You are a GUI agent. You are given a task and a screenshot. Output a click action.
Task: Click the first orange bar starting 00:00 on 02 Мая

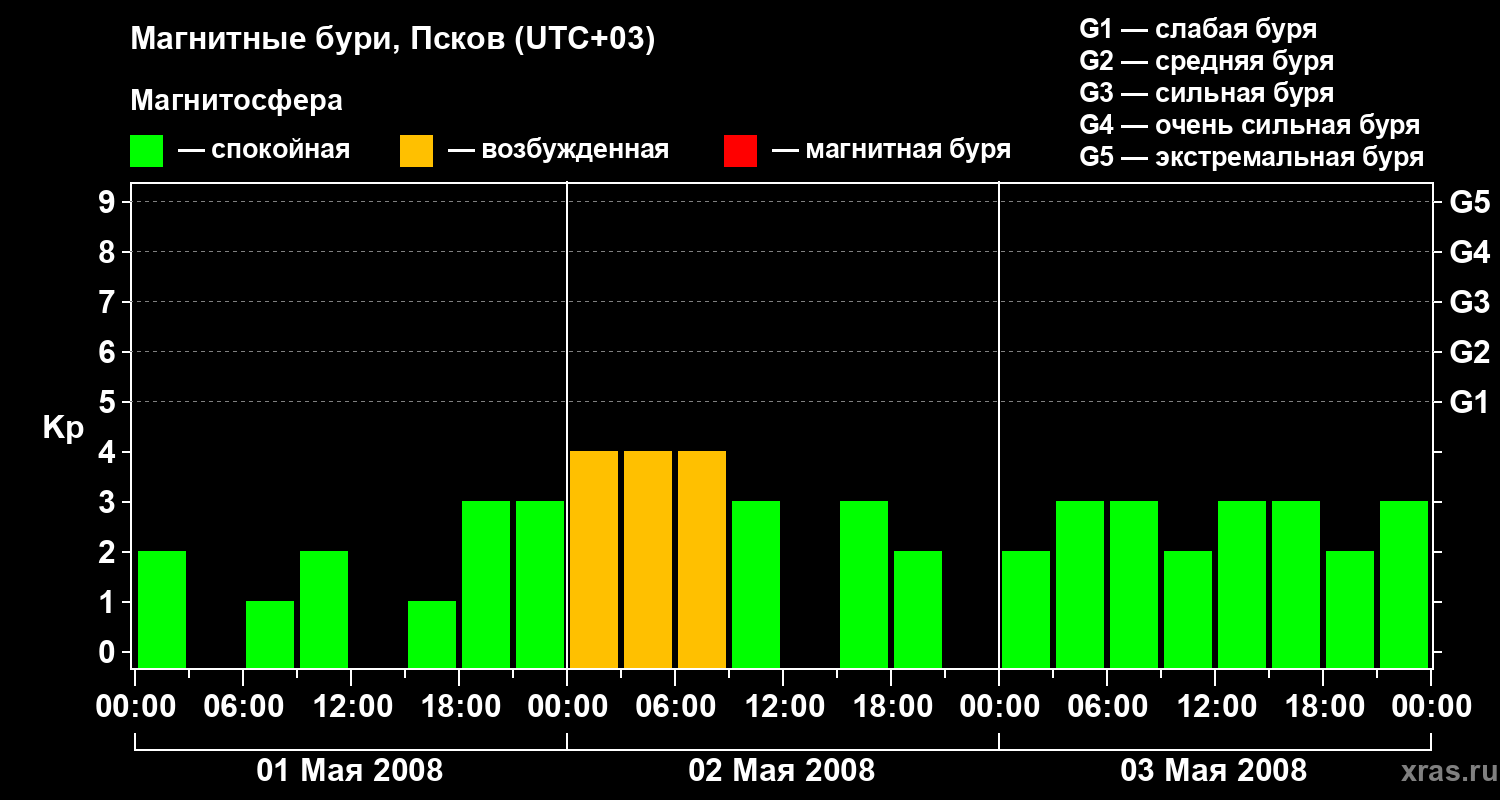[594, 559]
